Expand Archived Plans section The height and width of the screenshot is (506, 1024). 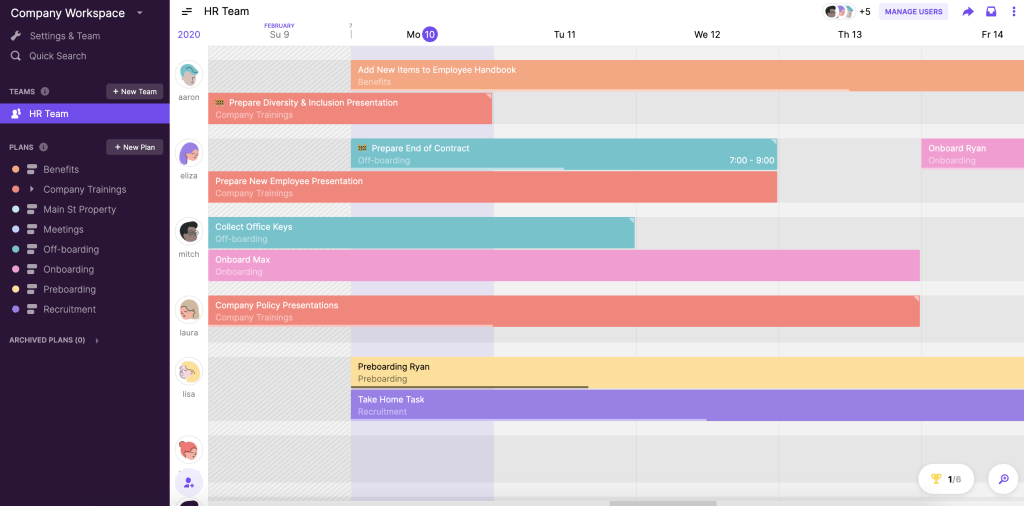97,340
